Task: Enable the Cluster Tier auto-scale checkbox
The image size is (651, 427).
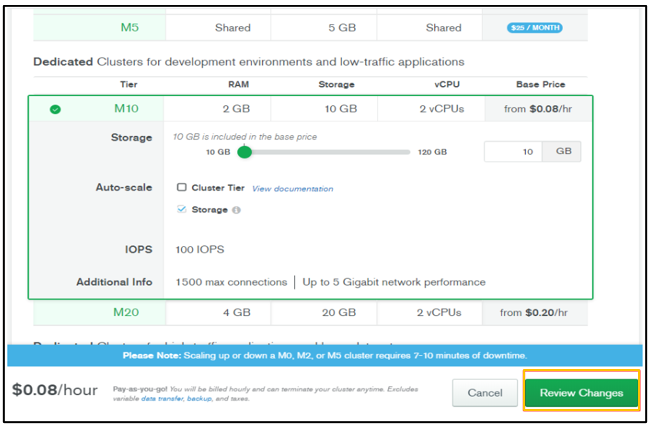Action: click(181, 187)
